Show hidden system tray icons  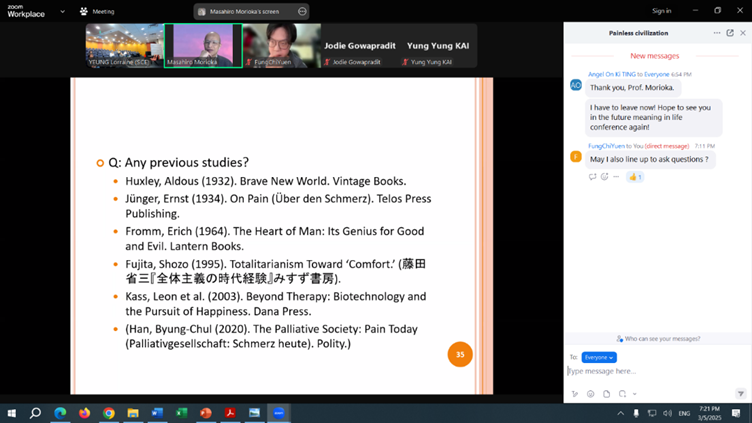tap(621, 413)
